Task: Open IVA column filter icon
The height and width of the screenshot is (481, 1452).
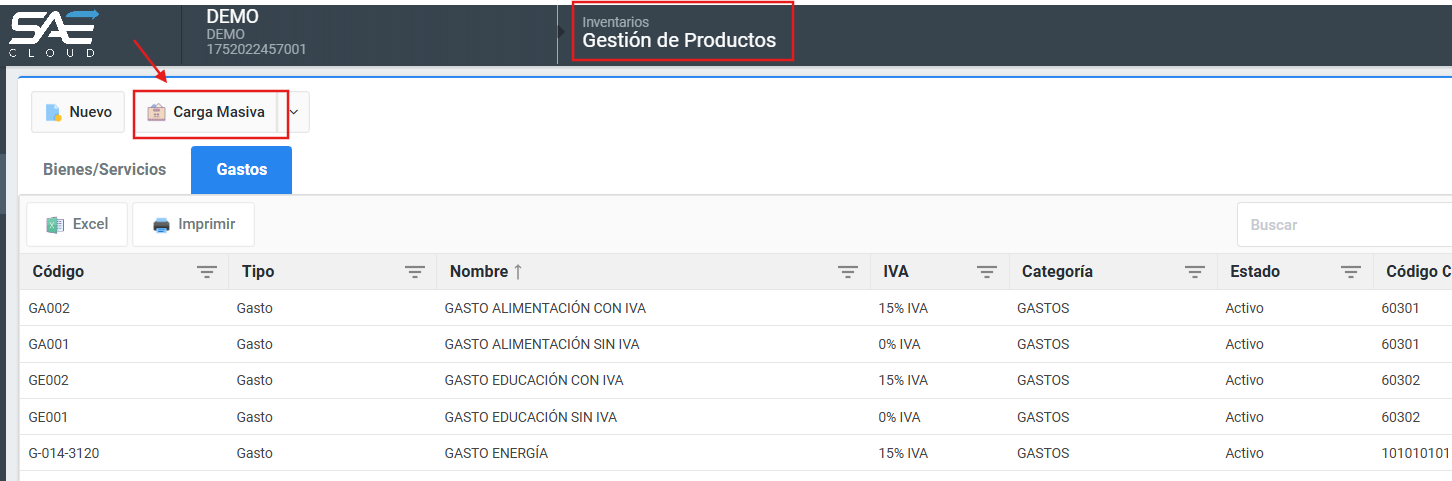Action: [x=987, y=272]
